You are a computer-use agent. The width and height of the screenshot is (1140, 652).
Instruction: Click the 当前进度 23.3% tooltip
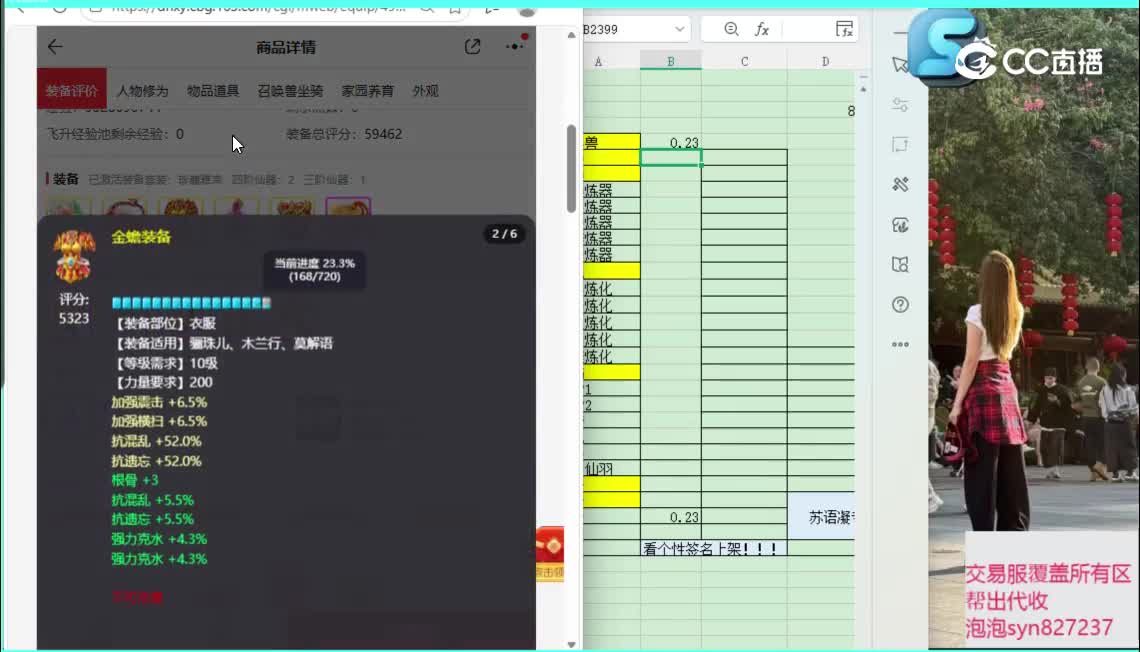point(314,270)
